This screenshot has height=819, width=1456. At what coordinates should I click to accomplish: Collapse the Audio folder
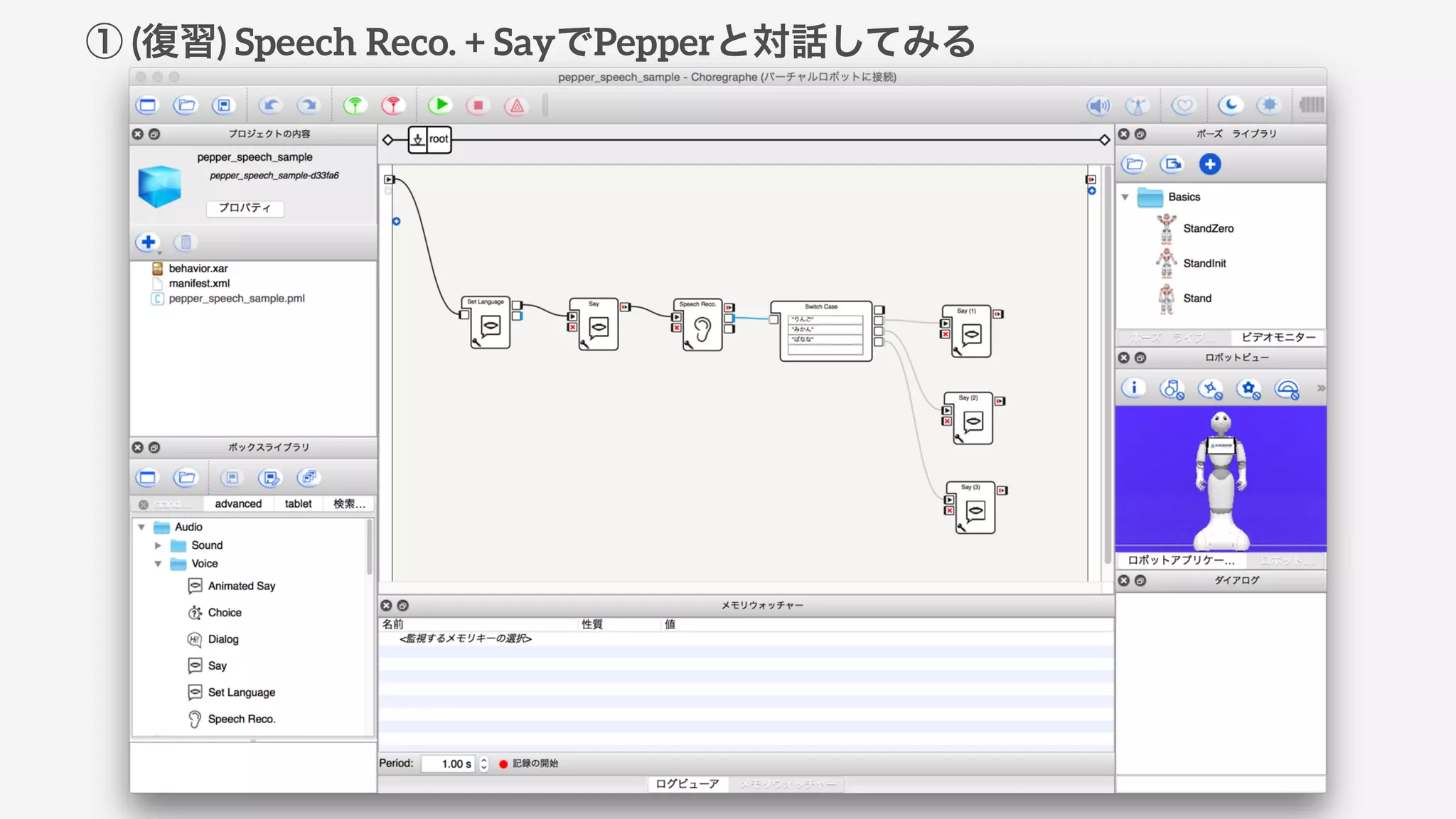(141, 527)
